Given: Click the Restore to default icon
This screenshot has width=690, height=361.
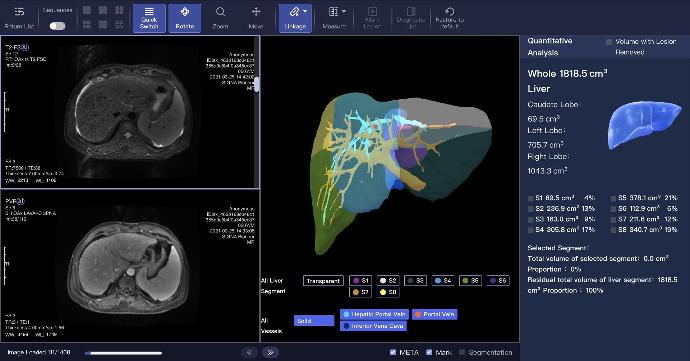Looking at the screenshot, I should (x=449, y=12).
